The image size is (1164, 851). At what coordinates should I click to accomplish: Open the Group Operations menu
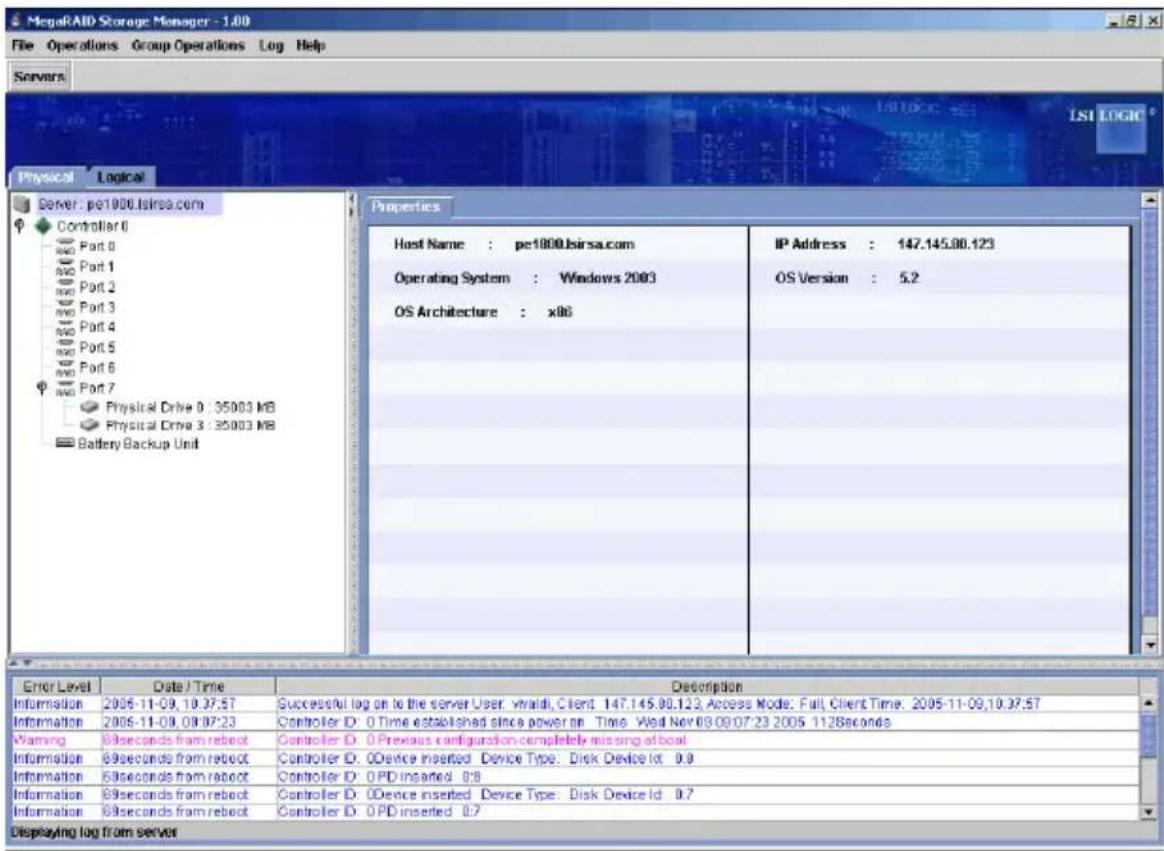(x=187, y=45)
